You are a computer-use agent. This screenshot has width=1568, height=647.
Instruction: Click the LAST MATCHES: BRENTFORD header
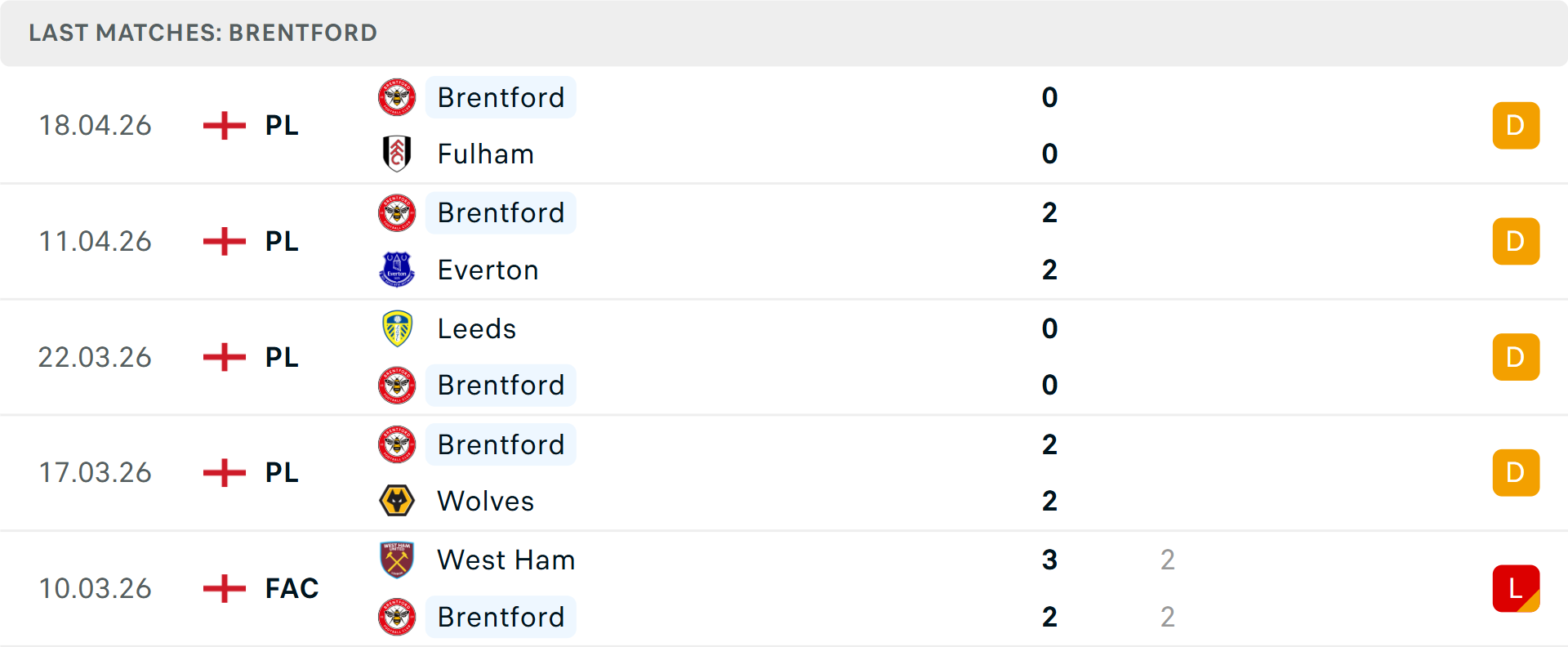(x=203, y=33)
